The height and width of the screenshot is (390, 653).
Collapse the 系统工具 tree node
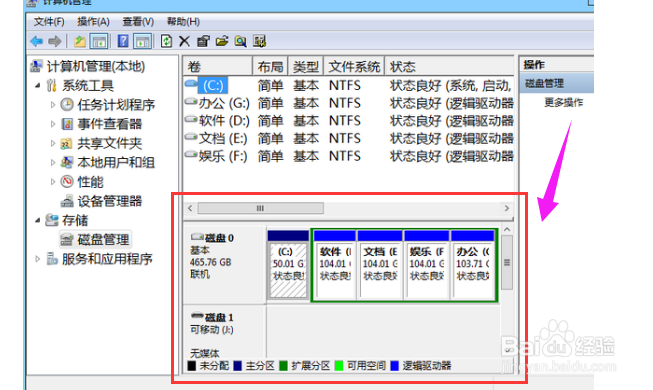coord(37,85)
